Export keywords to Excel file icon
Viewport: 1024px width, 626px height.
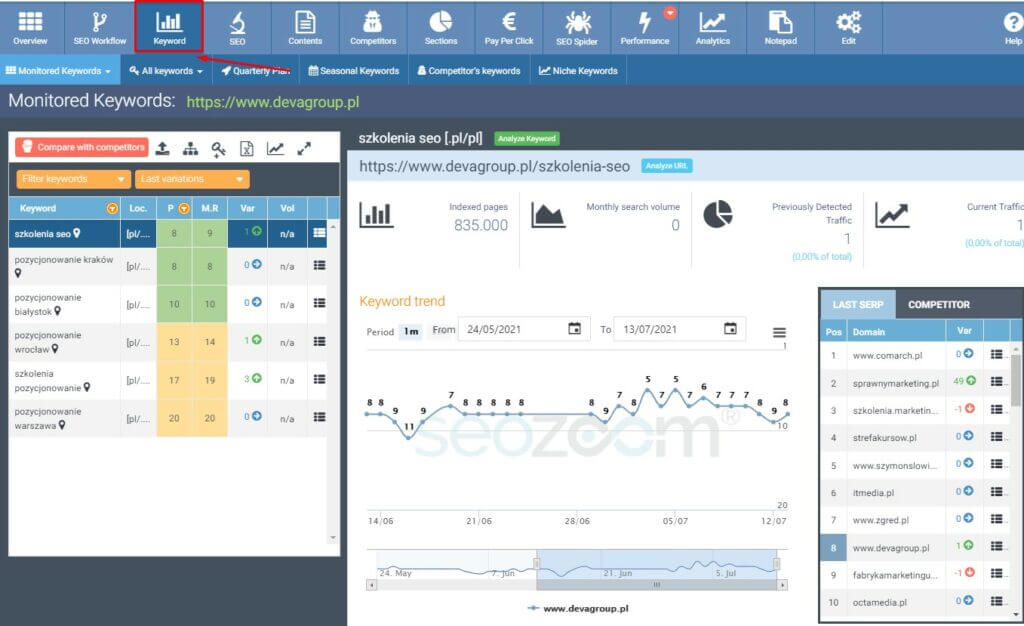click(246, 148)
